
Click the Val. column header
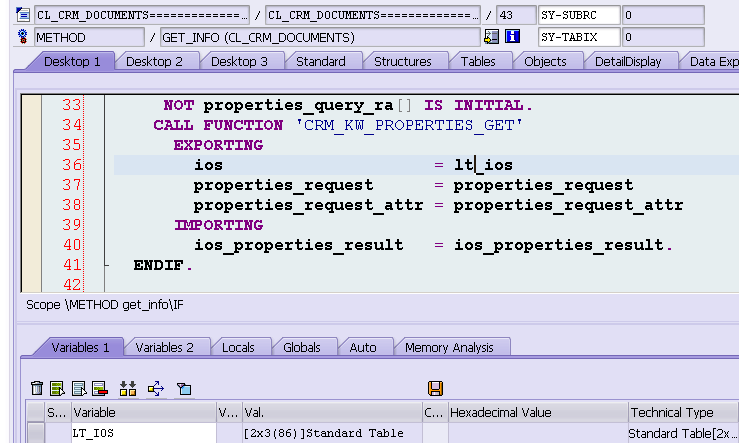(332, 413)
